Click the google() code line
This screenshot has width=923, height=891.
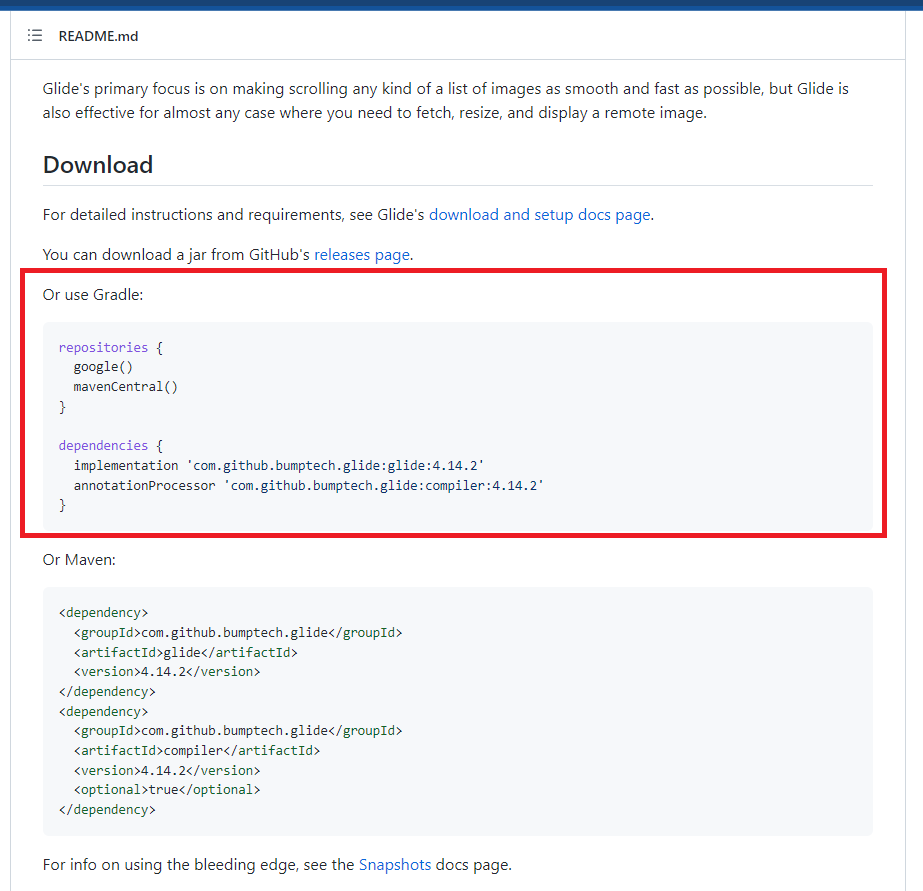coord(103,367)
